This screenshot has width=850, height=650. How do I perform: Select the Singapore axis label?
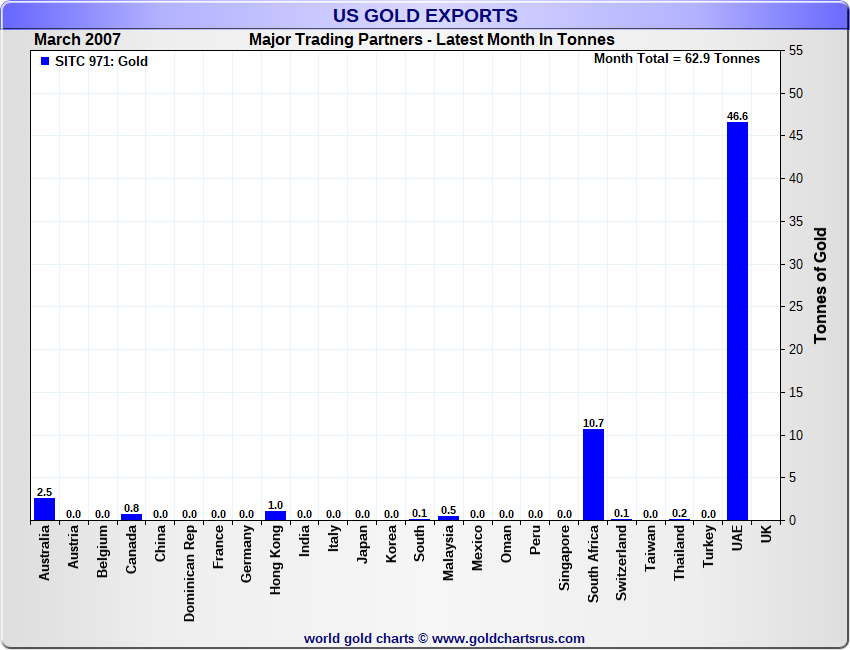click(564, 561)
